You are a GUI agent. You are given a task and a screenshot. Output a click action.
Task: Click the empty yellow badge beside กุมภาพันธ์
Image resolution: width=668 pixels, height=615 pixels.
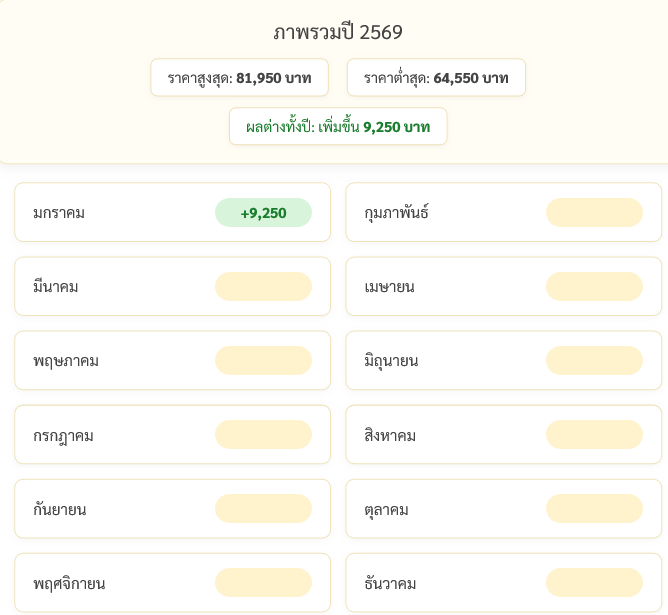(x=594, y=213)
